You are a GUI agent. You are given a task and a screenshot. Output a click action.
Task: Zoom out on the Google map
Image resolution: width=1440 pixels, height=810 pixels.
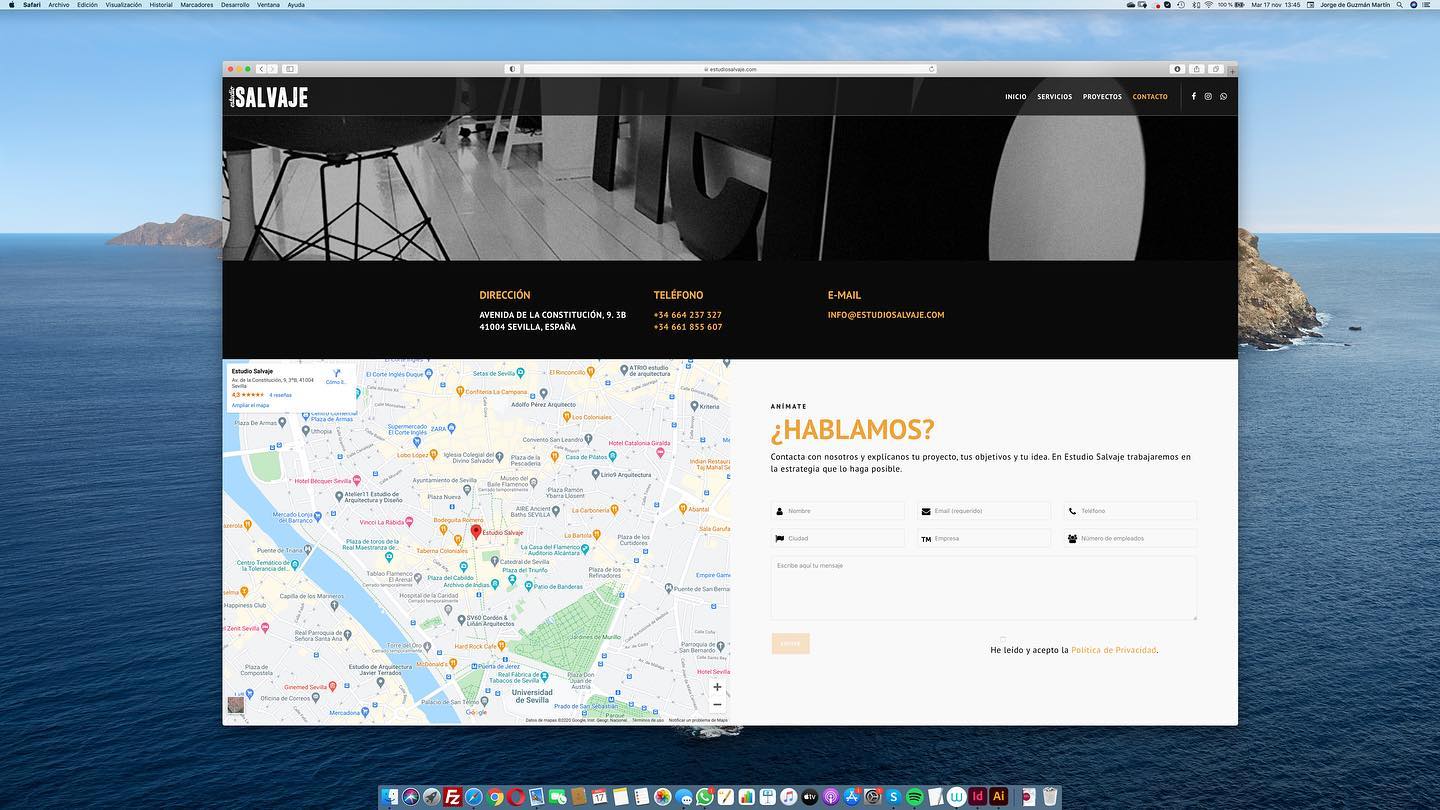pos(717,704)
